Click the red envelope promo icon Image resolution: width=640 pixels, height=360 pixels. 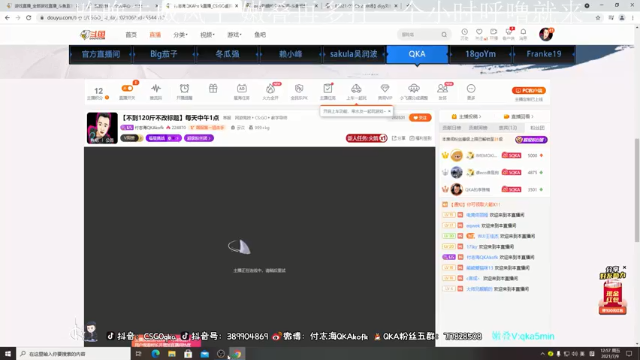coord(612,292)
